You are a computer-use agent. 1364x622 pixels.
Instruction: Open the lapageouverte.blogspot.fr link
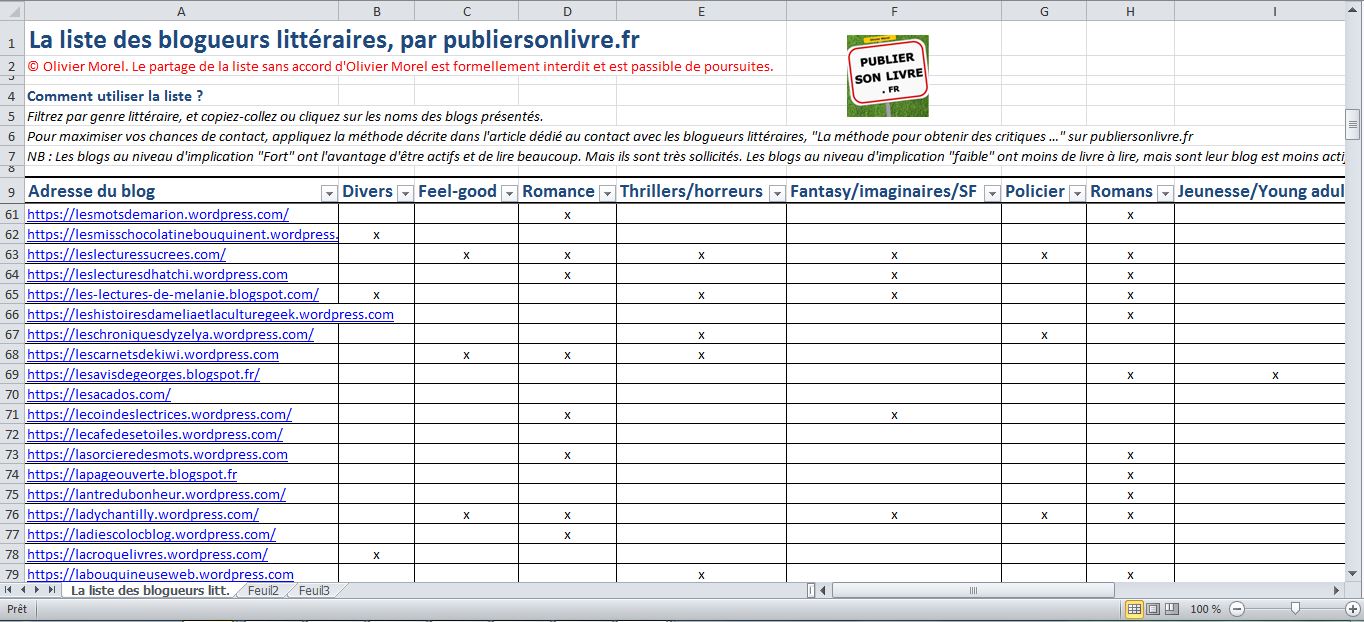pyautogui.click(x=132, y=474)
